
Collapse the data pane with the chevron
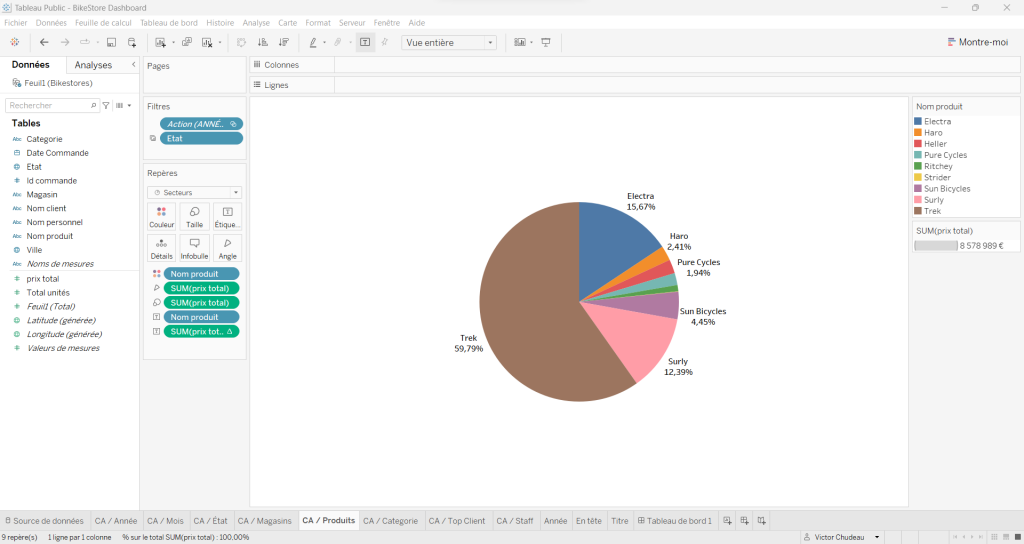coord(133,64)
